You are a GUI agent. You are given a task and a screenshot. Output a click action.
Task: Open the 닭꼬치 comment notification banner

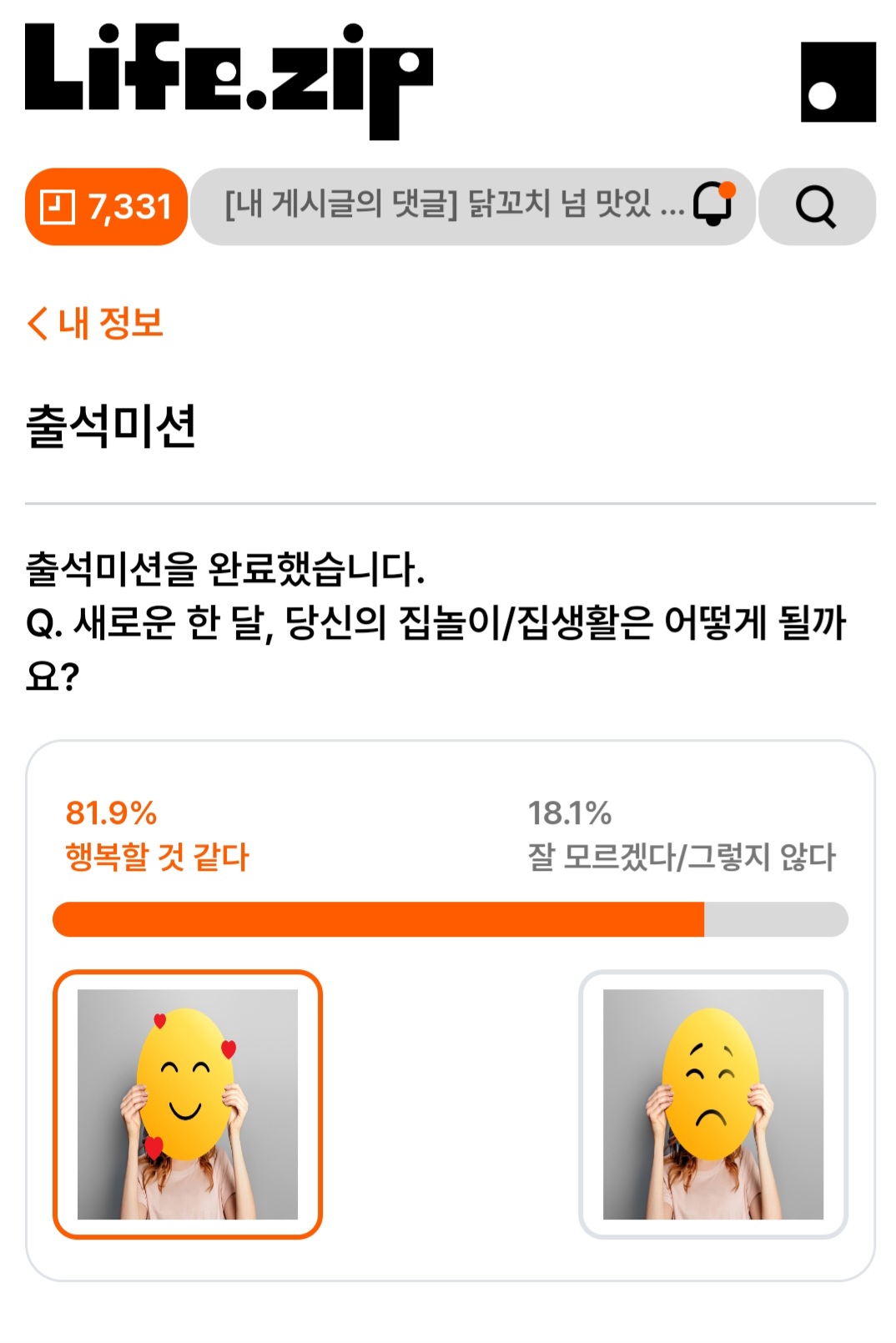472,206
